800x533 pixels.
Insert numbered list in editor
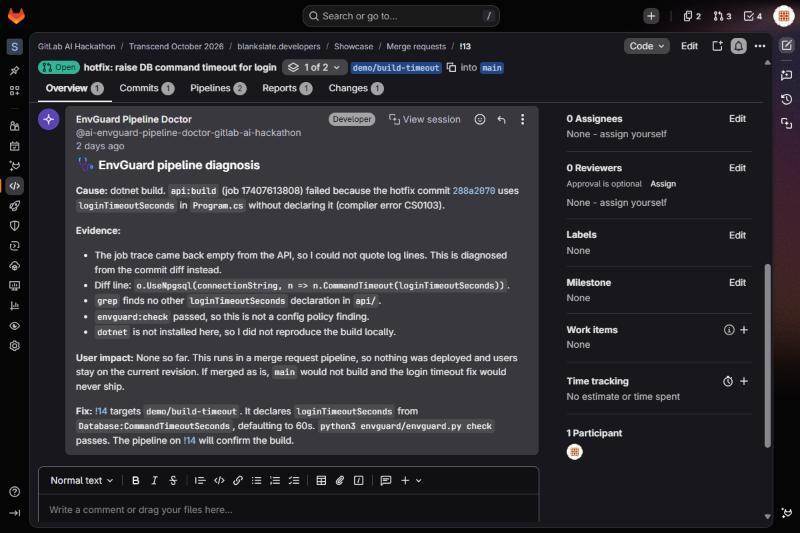click(x=275, y=480)
